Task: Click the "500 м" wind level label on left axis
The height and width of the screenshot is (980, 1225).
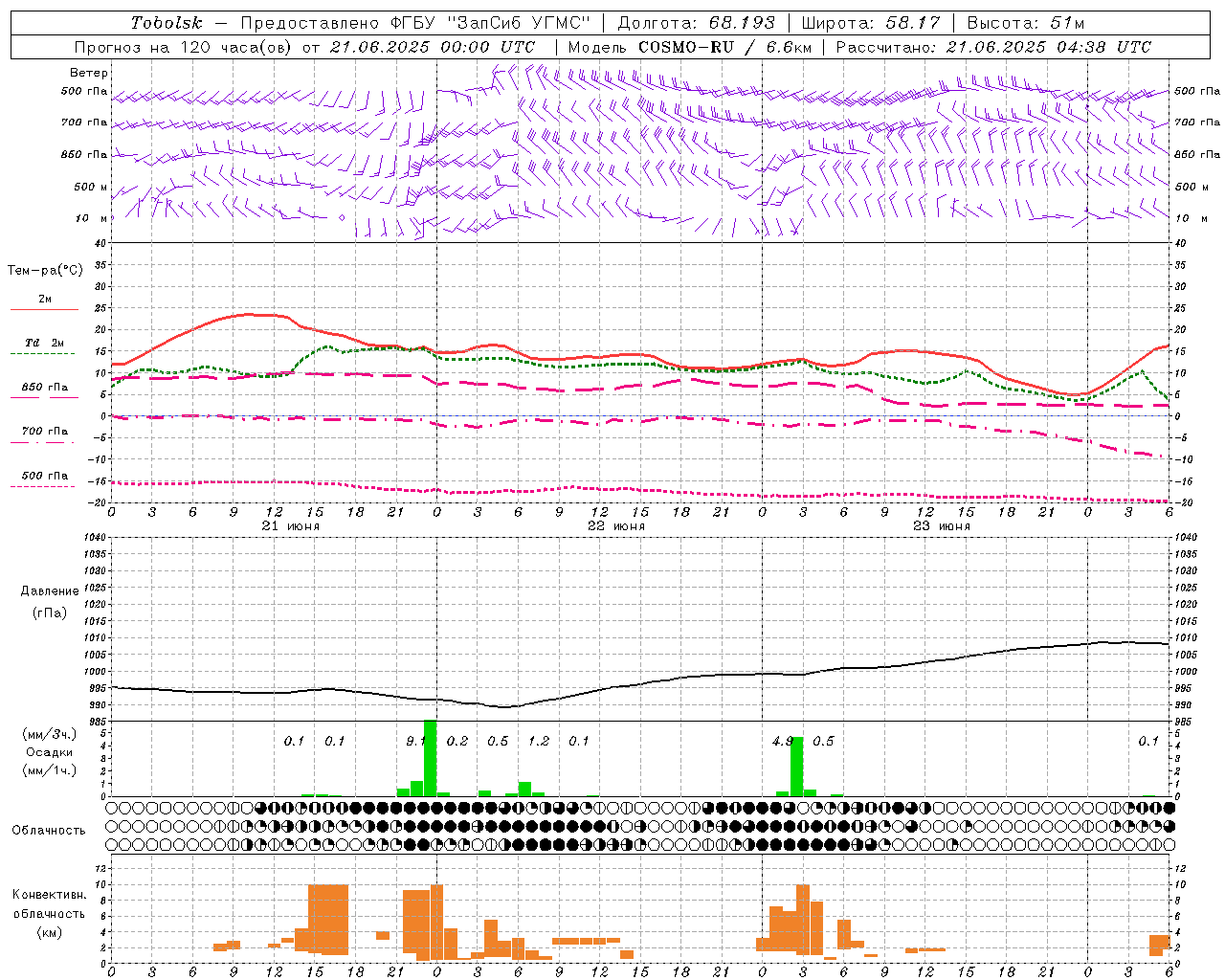Action: [92, 187]
